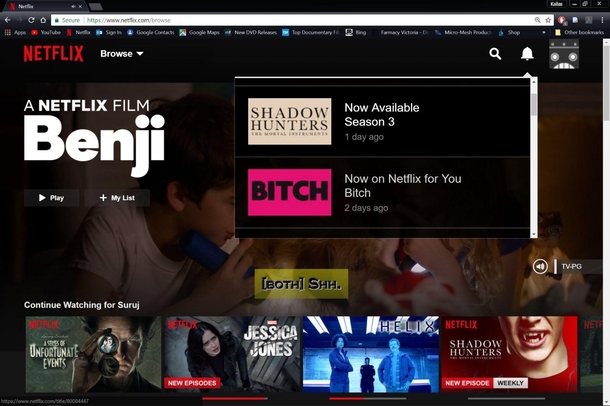Open the Browse dropdown menu

point(122,54)
